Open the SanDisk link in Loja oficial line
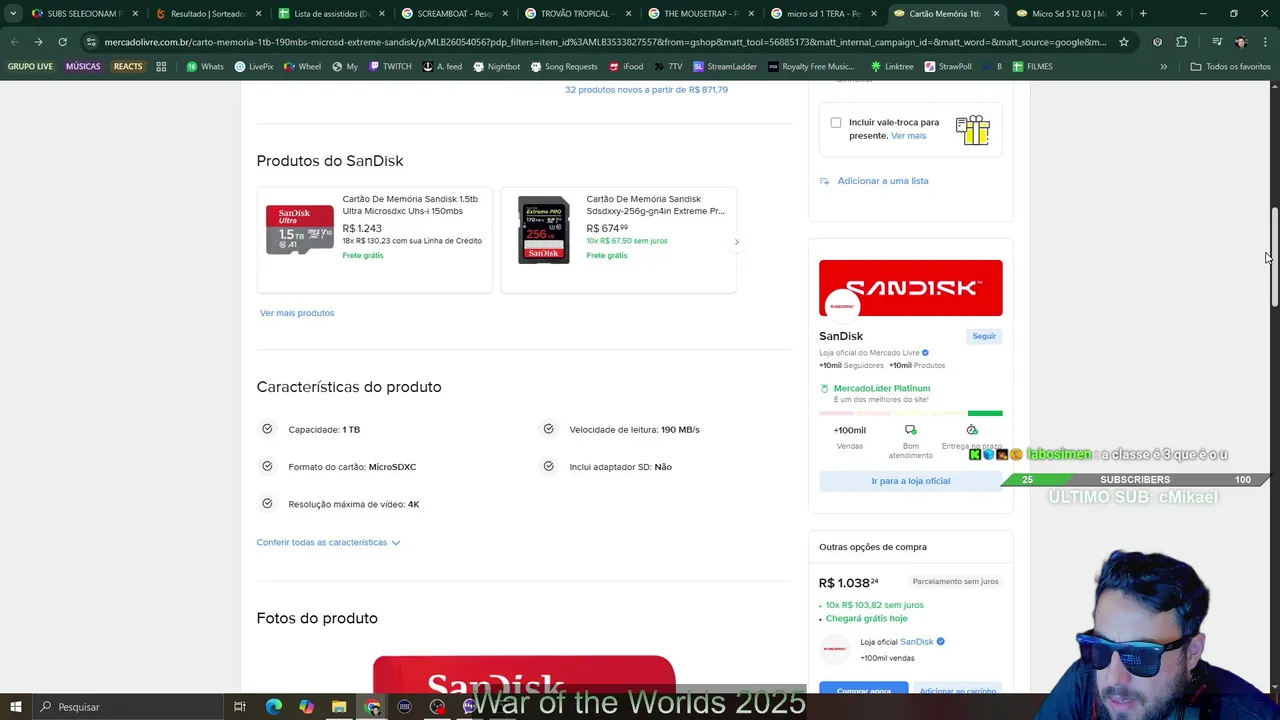 point(917,642)
